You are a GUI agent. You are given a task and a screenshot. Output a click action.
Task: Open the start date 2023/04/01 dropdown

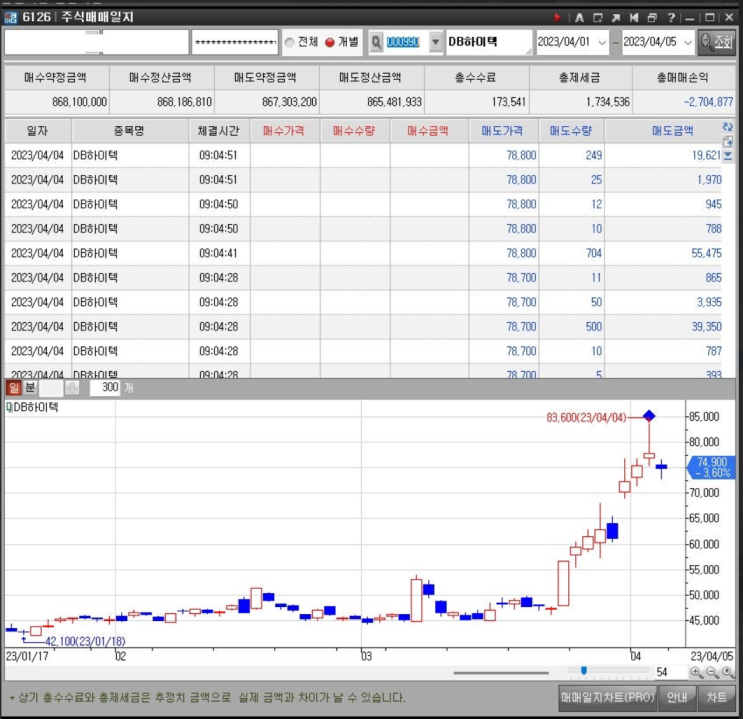tap(602, 42)
